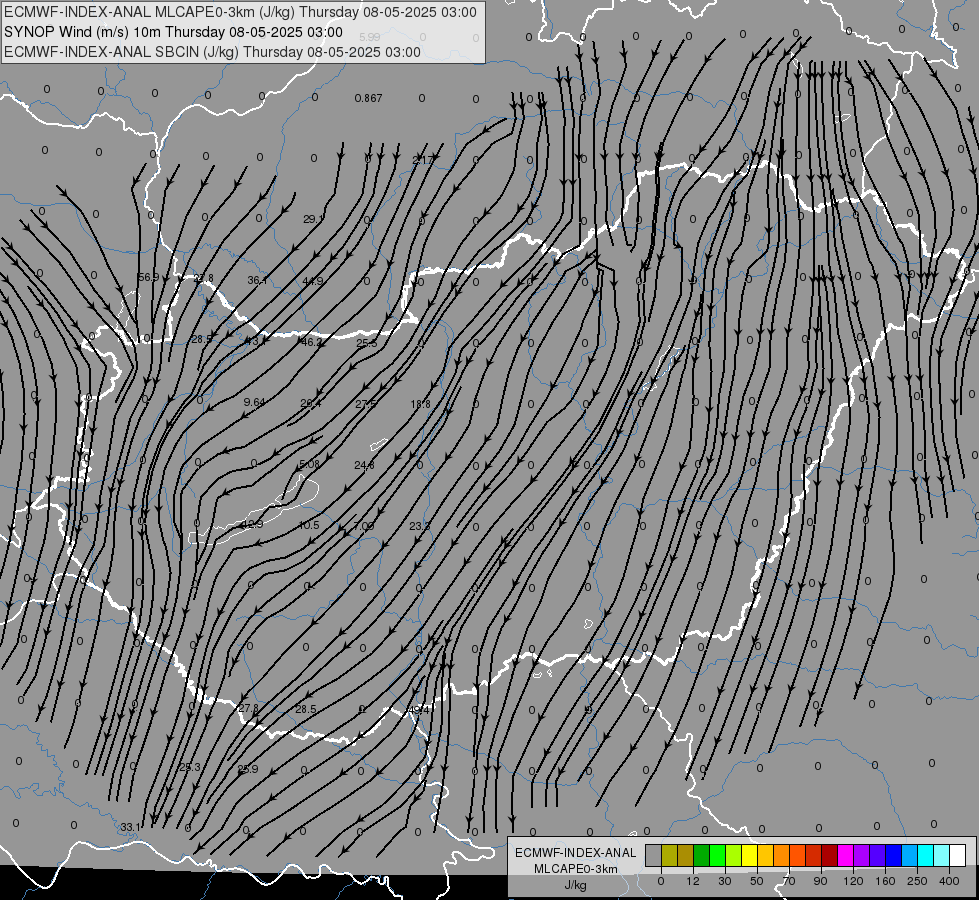Click legend label ECMWF-INDEX-ANAL

[x=576, y=853]
